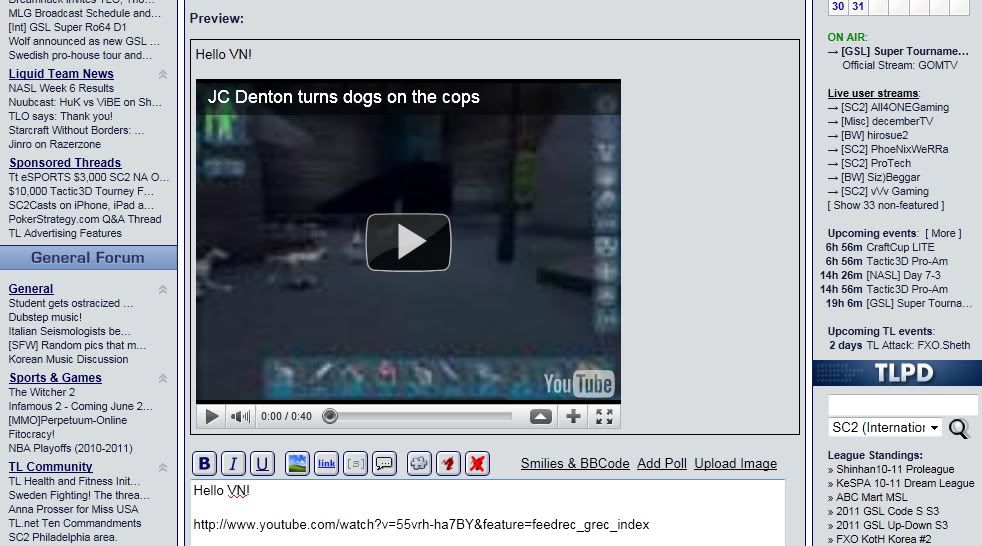Open 2011 GSL Code S S3 standings
Screen dimensions: 982x546
(x=887, y=511)
